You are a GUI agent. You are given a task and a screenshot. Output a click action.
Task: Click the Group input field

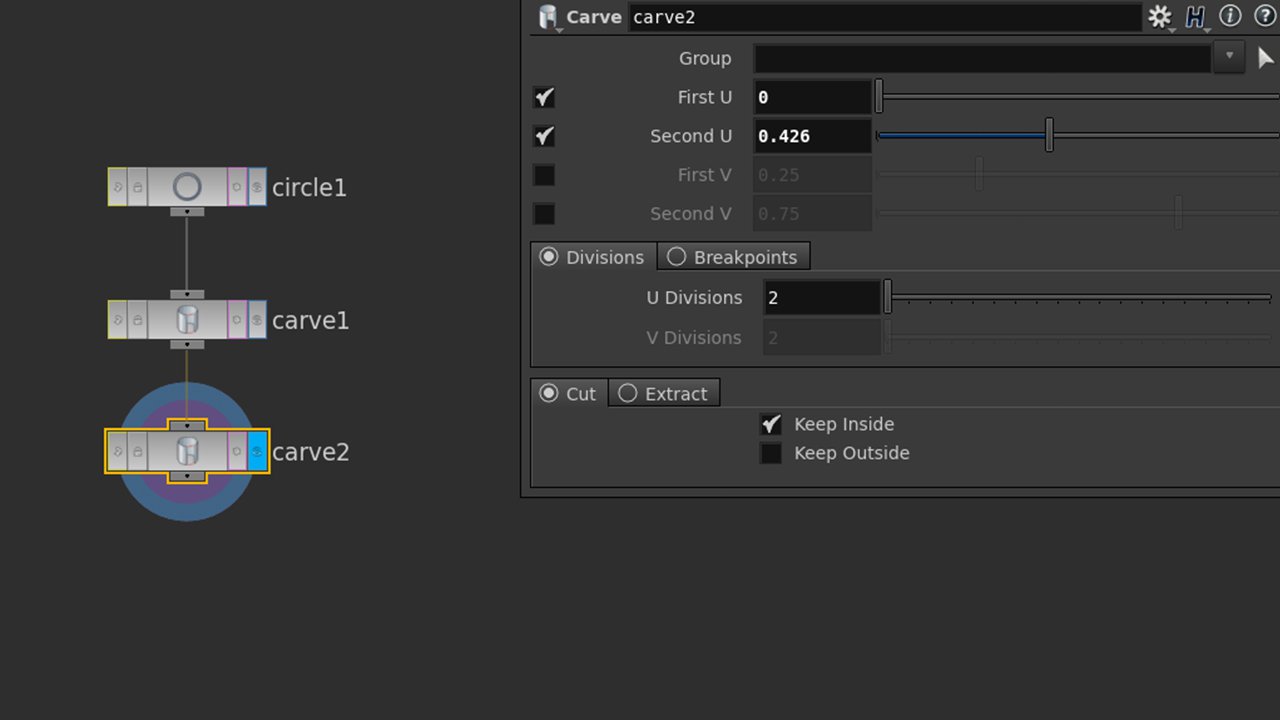(982, 58)
